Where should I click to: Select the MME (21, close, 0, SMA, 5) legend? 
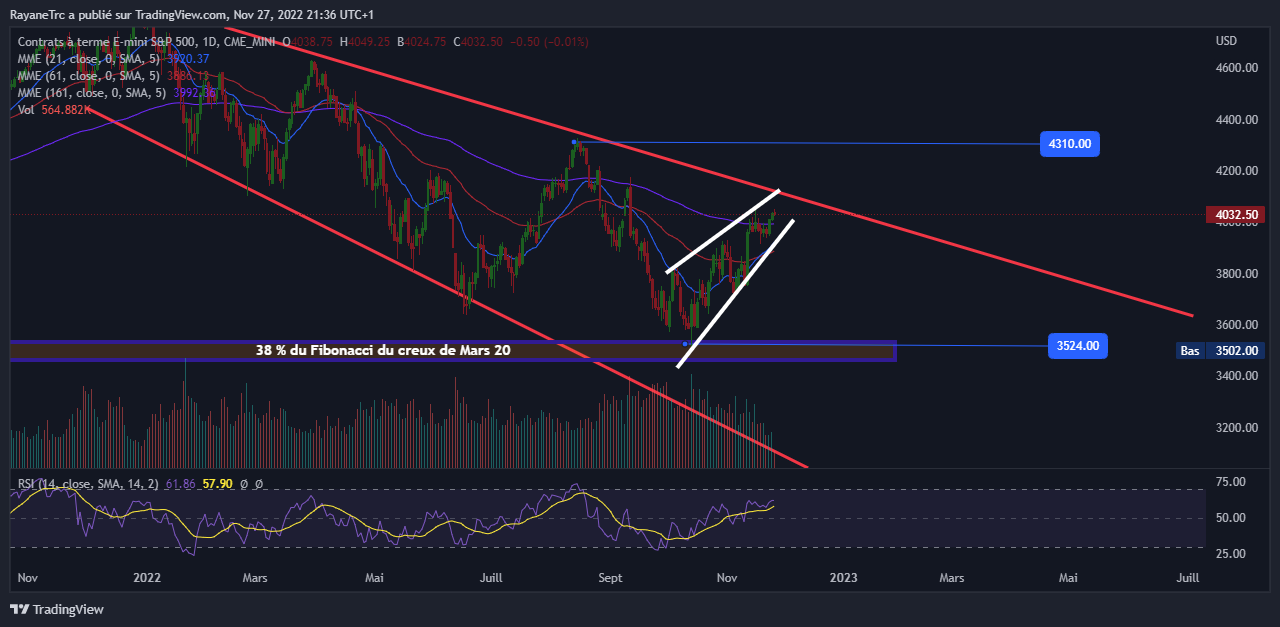click(x=89, y=59)
